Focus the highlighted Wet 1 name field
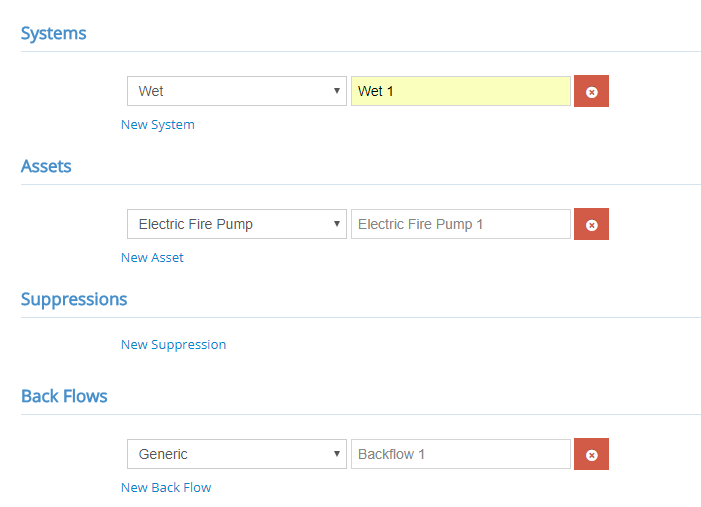 pos(461,91)
